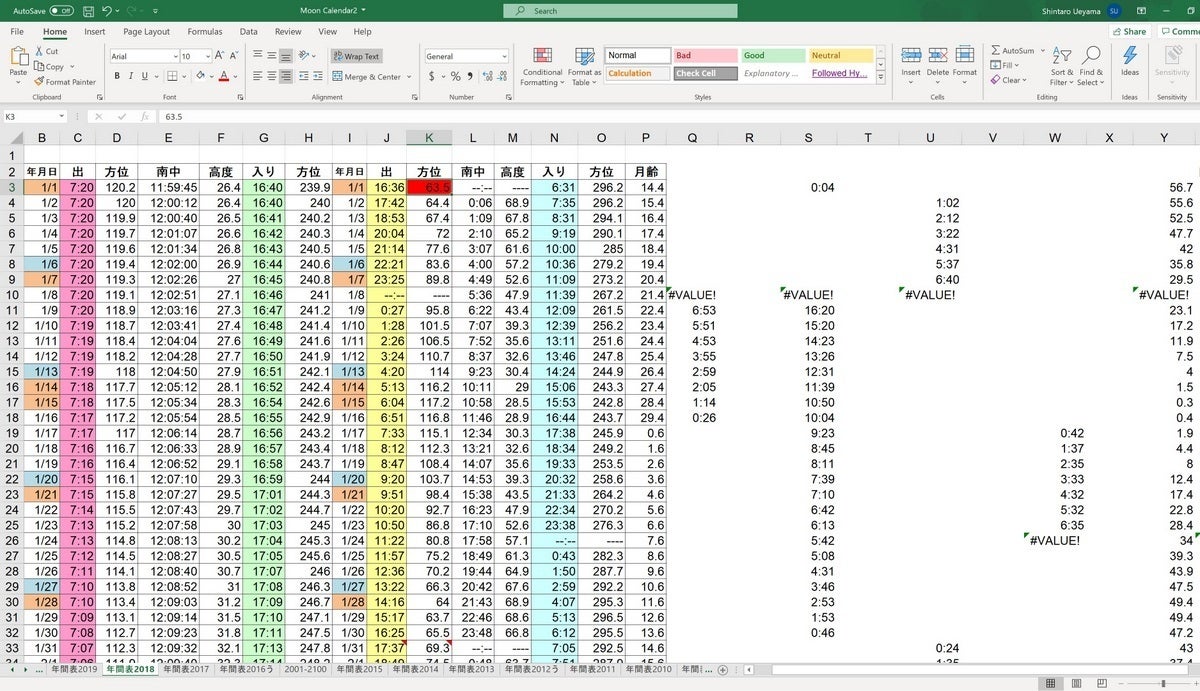This screenshot has height=691, width=1200.
Task: Click the Share button
Action: 1129,32
